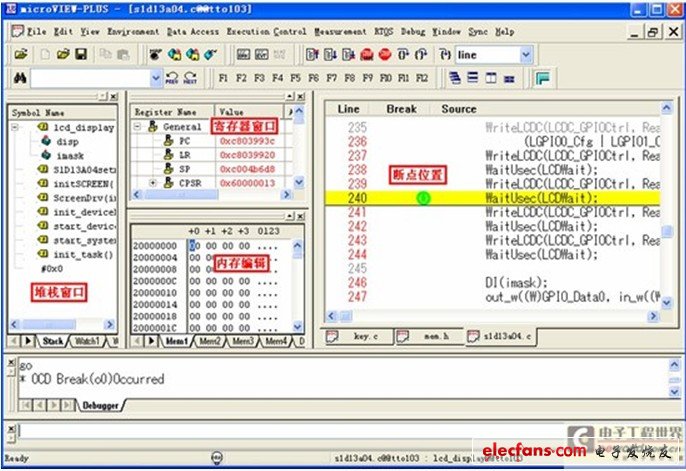The image size is (686, 471).
Task: Close the stack symbol panel
Action: point(113,96)
